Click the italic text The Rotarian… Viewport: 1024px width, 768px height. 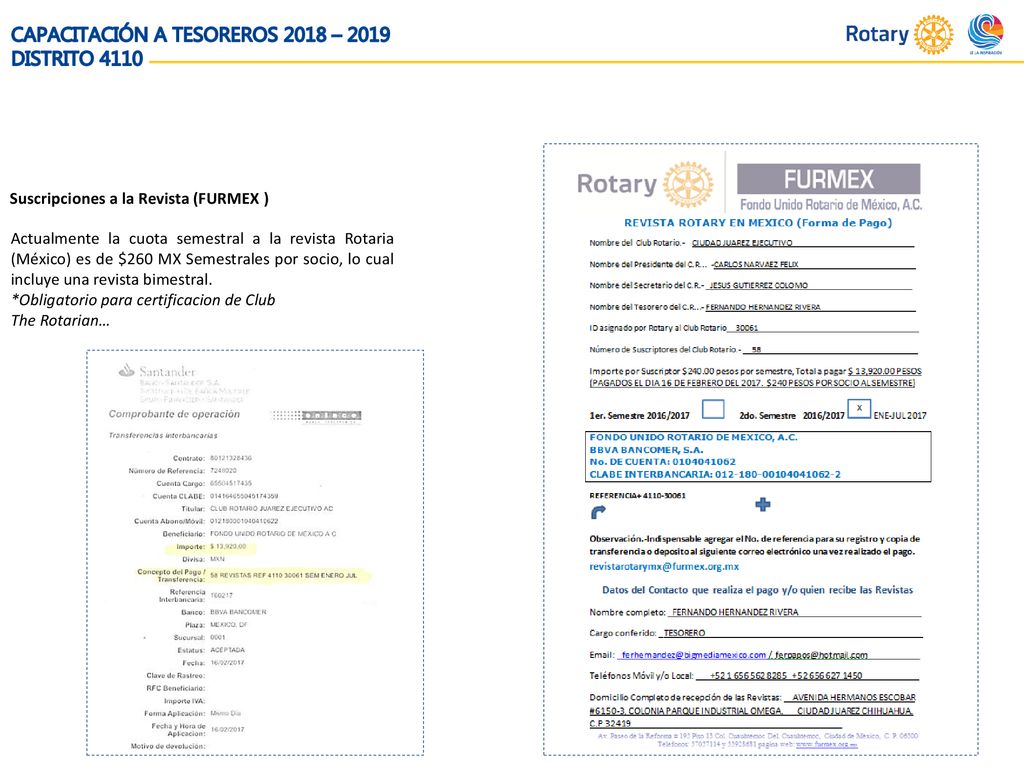click(60, 321)
